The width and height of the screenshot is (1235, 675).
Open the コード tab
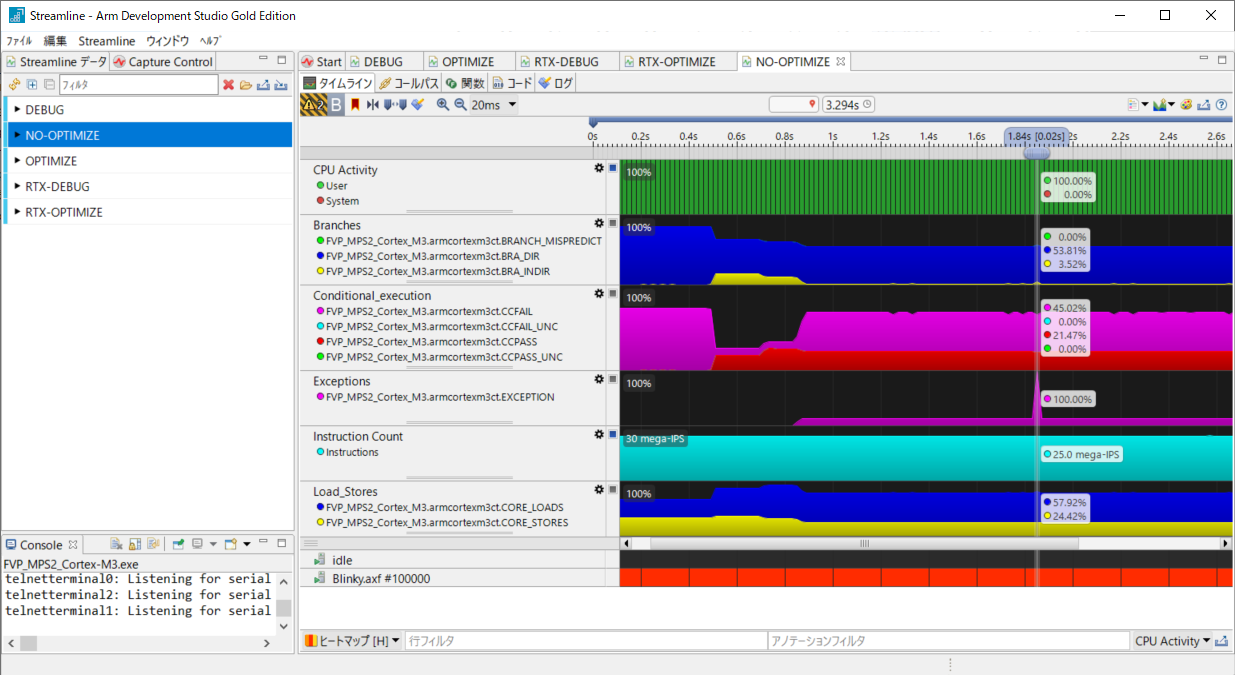point(512,83)
